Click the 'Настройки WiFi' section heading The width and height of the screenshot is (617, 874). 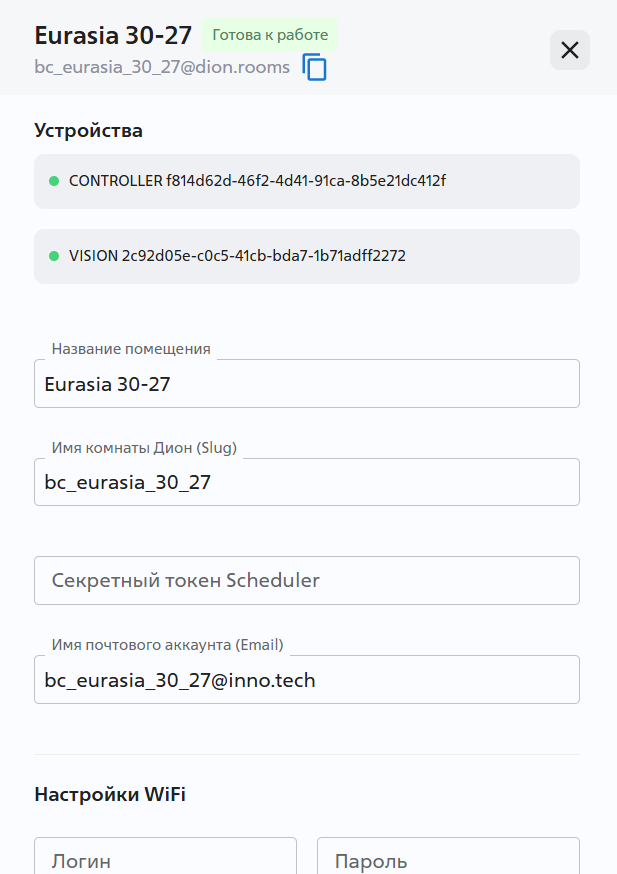click(110, 795)
